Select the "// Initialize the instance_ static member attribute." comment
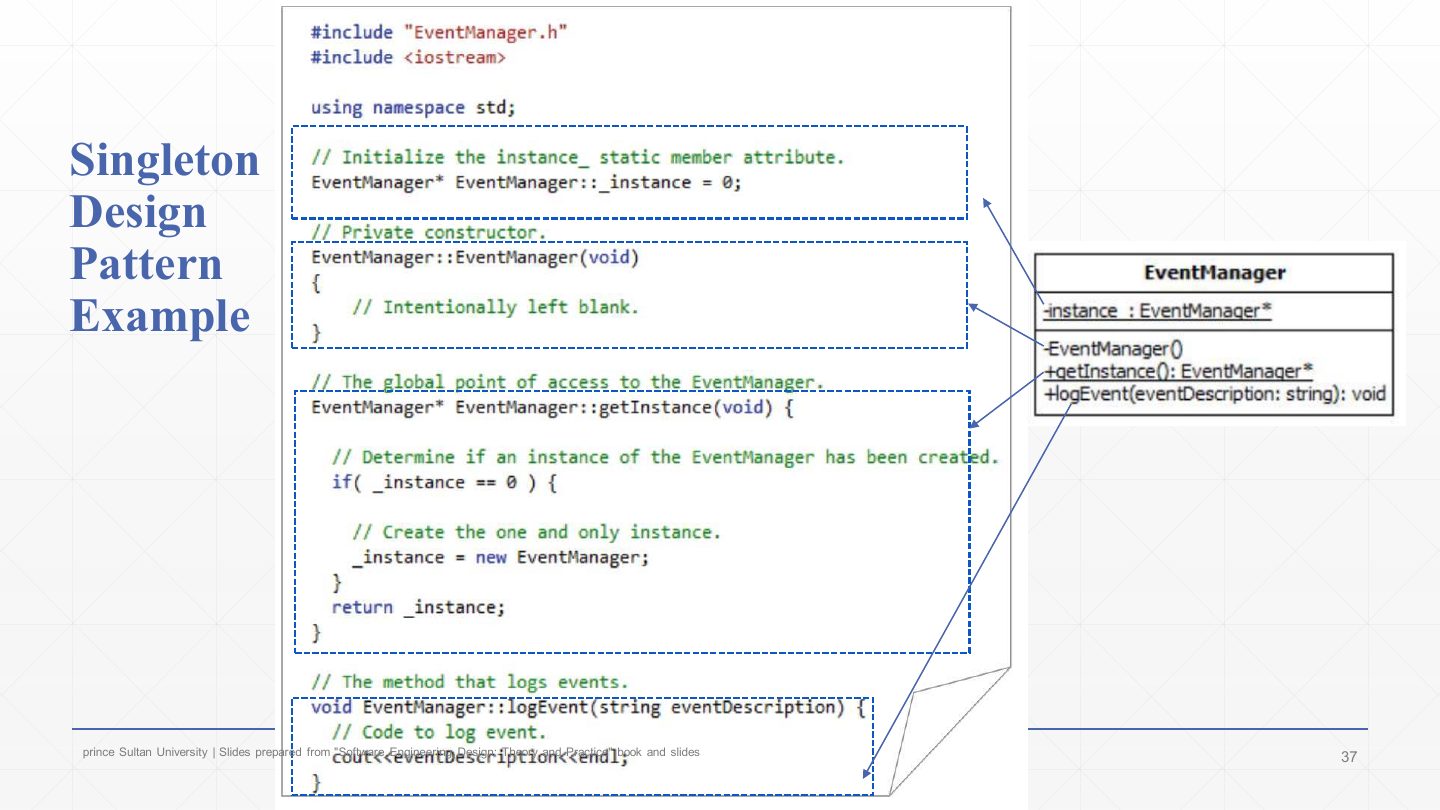 pos(579,157)
